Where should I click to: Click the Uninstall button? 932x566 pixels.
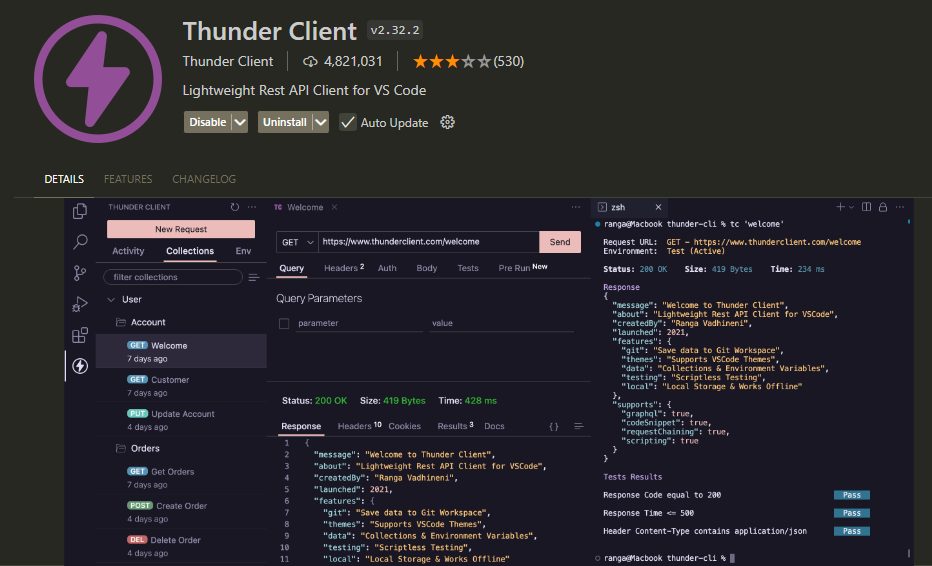click(285, 122)
